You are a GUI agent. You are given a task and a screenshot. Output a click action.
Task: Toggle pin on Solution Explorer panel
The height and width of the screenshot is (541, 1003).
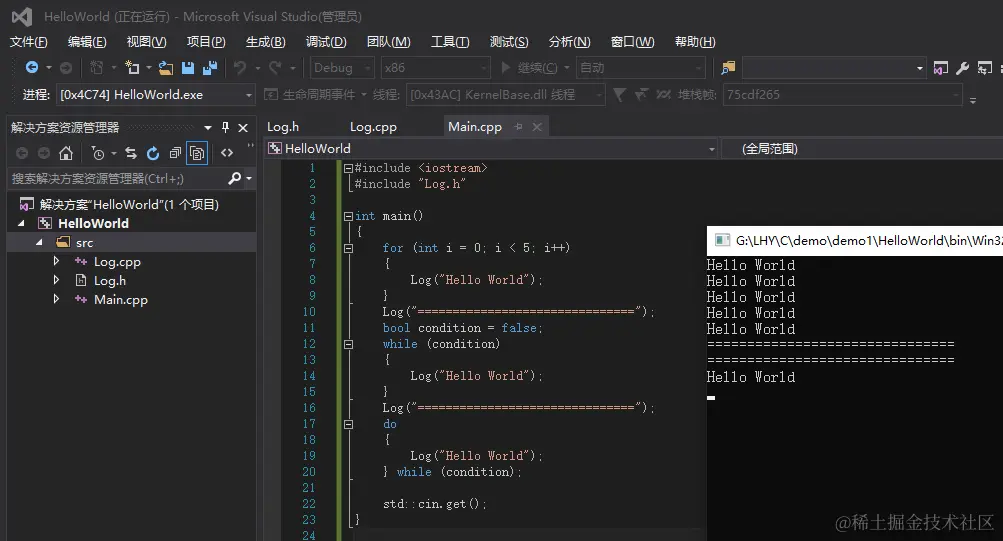226,128
